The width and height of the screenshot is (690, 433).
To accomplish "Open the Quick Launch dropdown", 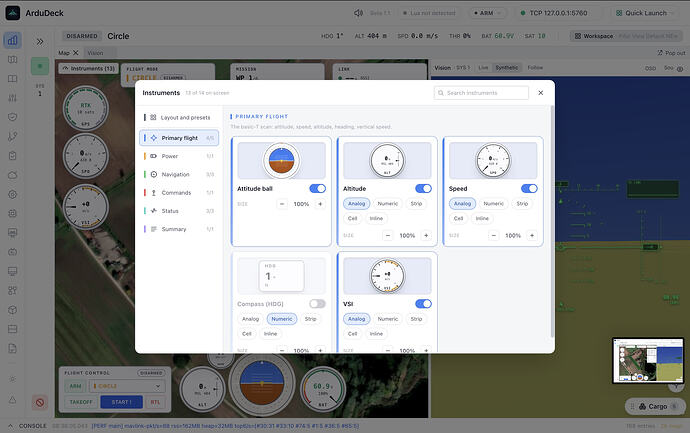I will tap(644, 13).
